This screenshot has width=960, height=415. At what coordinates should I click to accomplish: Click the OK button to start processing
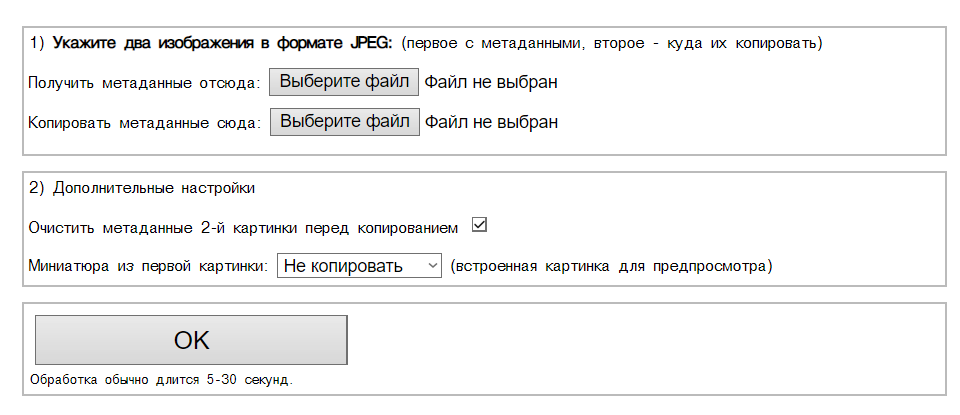tap(191, 340)
